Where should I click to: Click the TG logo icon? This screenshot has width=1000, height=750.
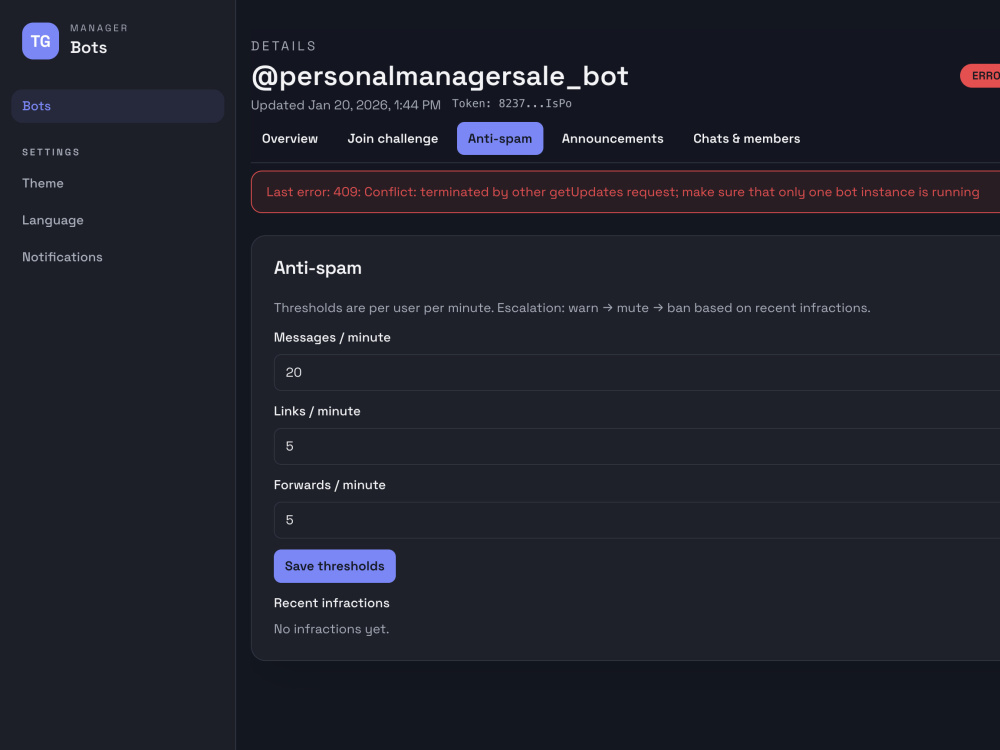click(x=40, y=41)
